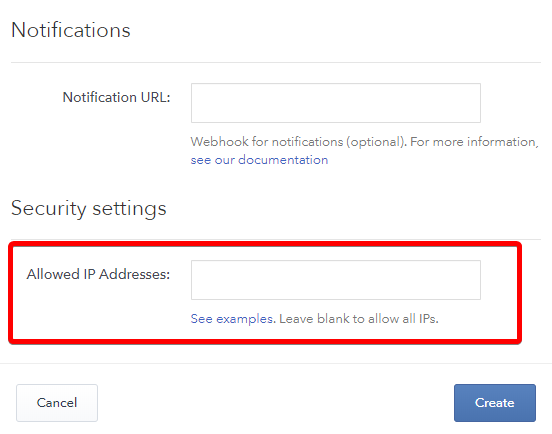The height and width of the screenshot is (434, 552).
Task: Click the Security settings section heading
Action: (89, 208)
